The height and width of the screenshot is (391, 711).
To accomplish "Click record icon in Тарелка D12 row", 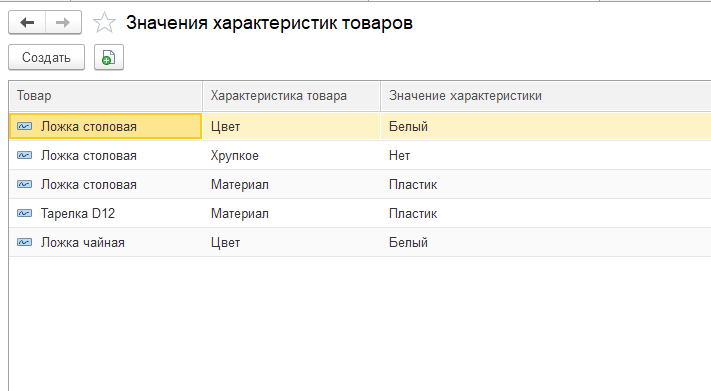I will (x=24, y=213).
